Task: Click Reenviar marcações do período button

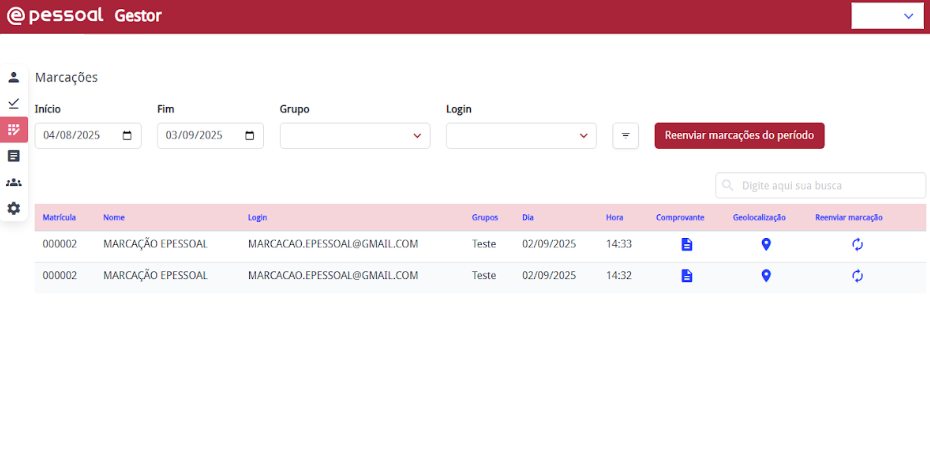Action: [x=739, y=136]
